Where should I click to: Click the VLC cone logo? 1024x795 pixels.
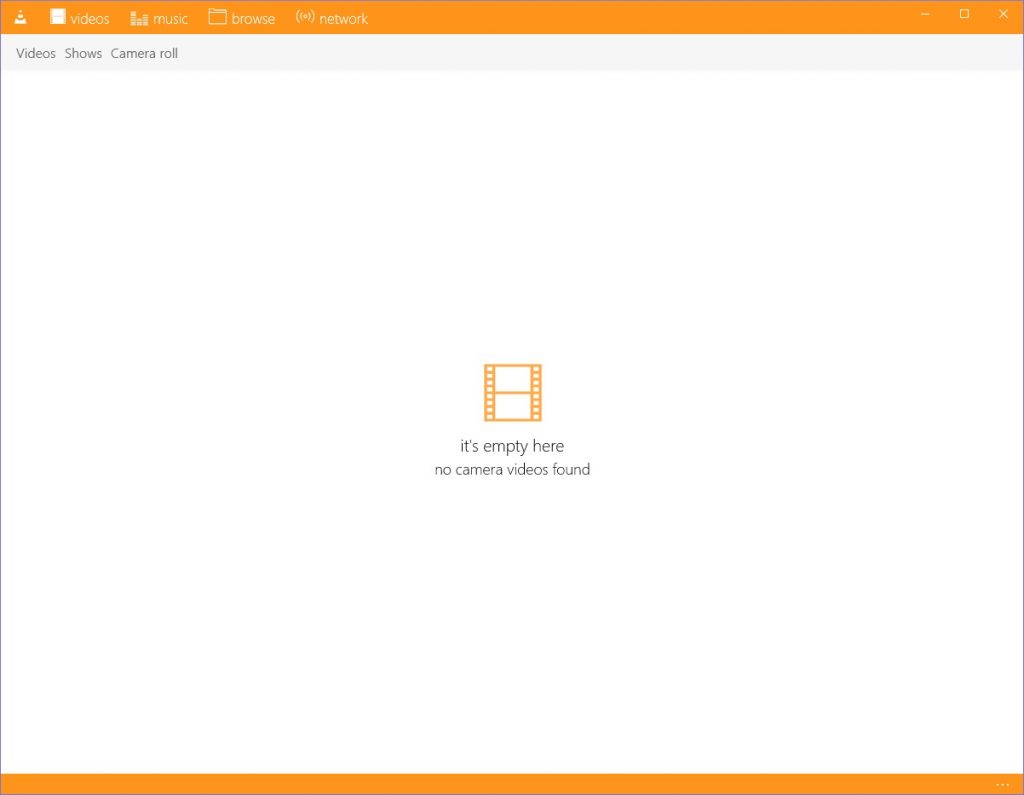coord(20,15)
